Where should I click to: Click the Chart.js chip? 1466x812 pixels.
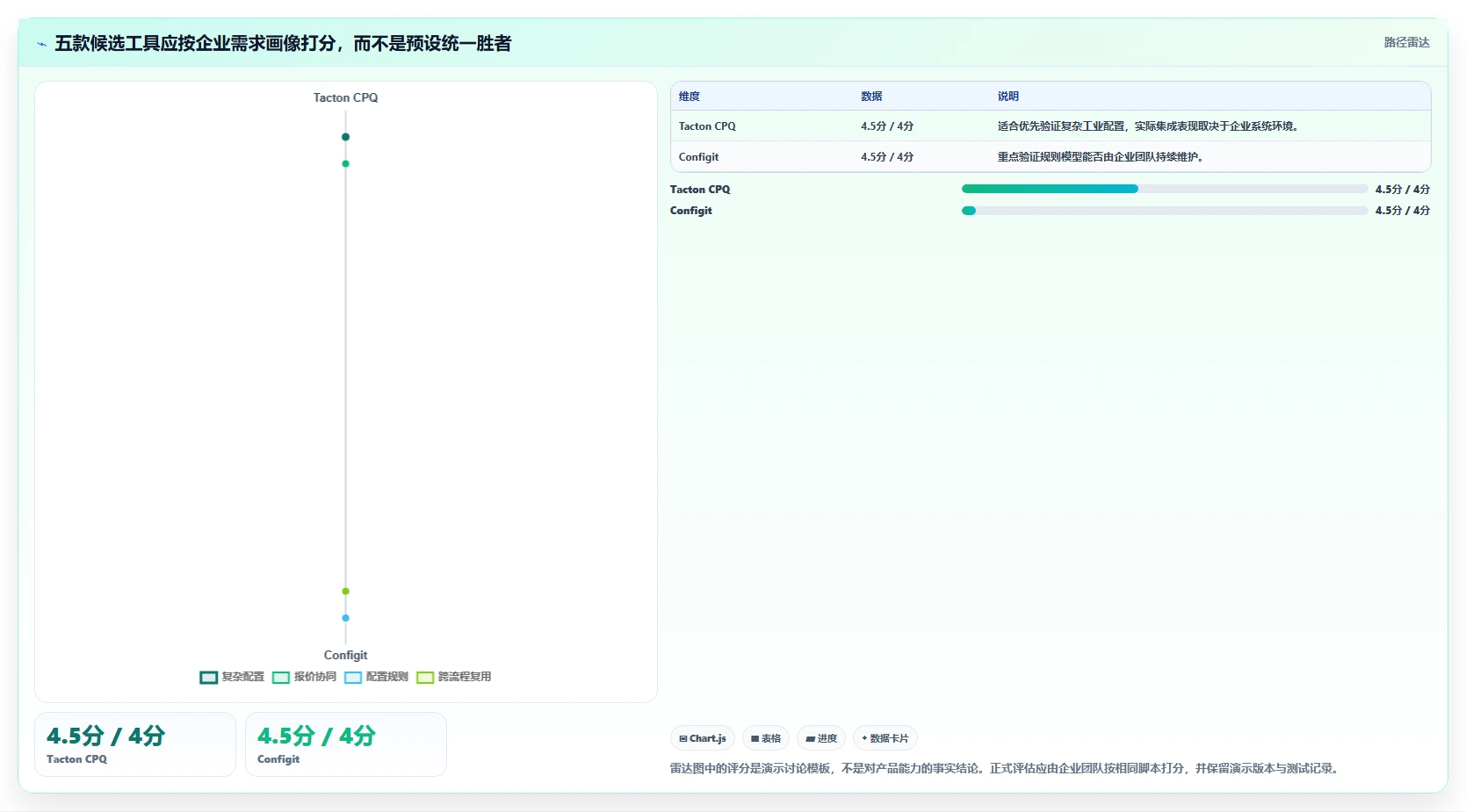703,738
